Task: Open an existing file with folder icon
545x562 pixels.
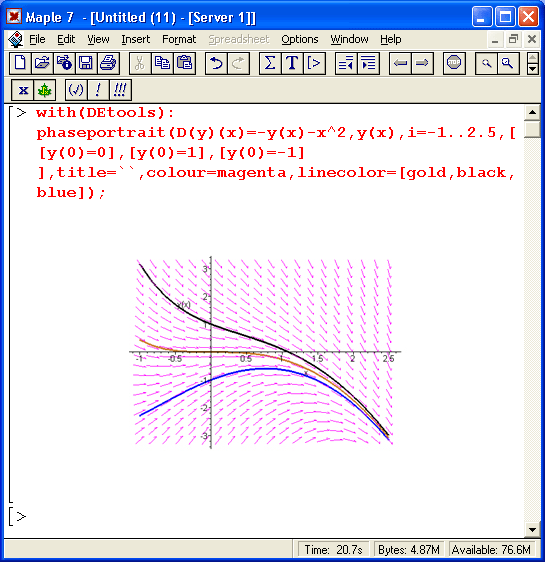Action: point(42,63)
